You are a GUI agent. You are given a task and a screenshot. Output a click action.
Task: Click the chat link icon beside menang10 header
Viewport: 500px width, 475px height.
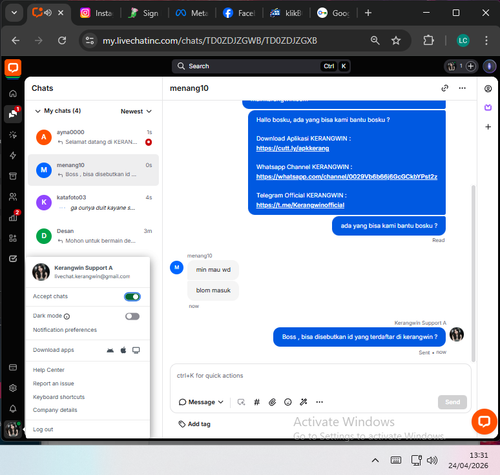[x=445, y=88]
